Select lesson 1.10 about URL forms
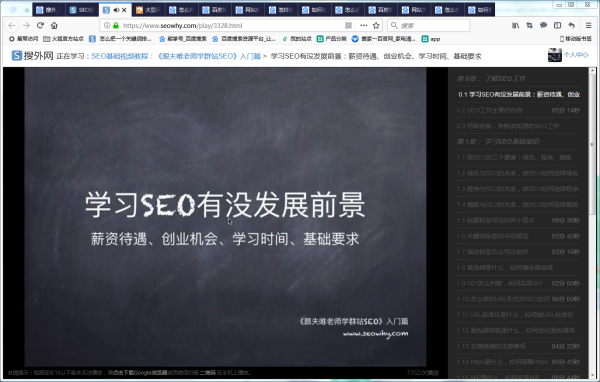This screenshot has width=600, height=382. [x=519, y=299]
